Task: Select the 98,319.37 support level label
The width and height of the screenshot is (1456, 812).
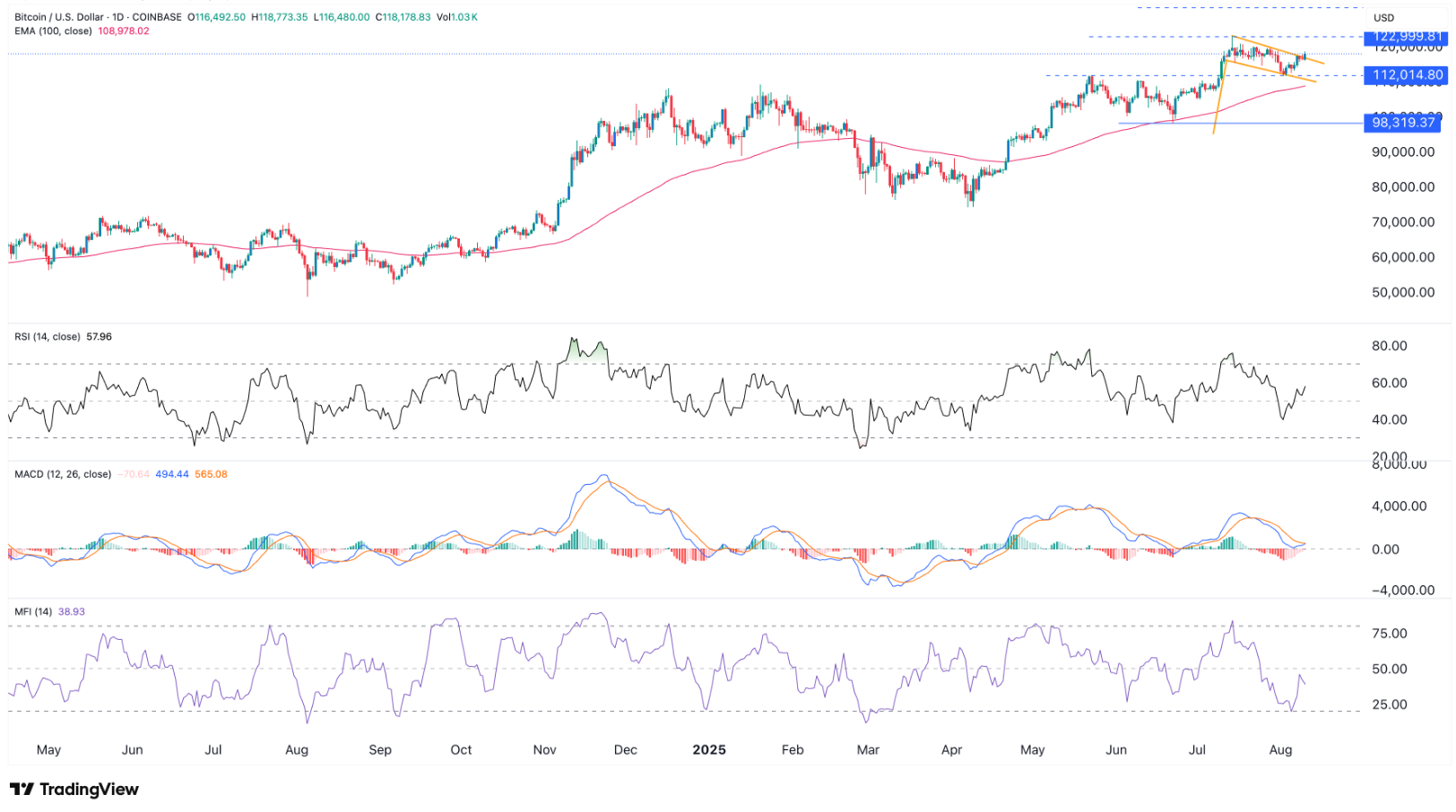Action: coord(1403,123)
